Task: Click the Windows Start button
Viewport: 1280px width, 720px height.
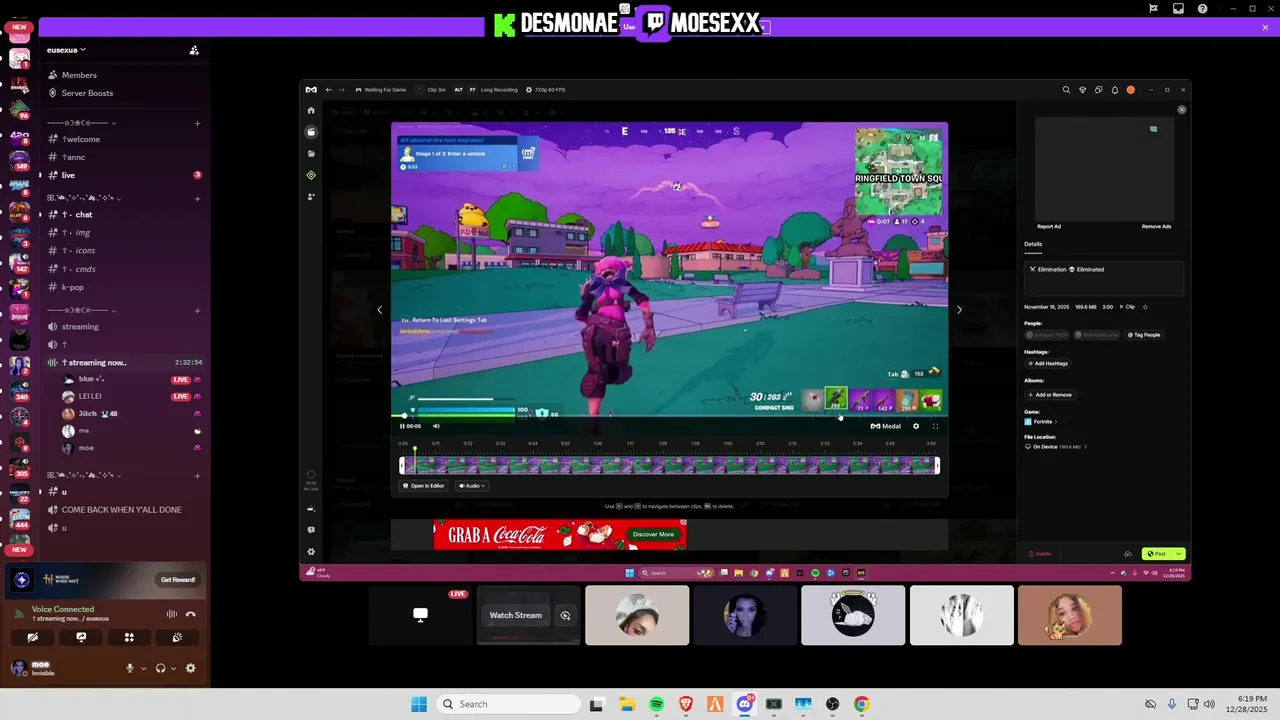Action: 419,704
